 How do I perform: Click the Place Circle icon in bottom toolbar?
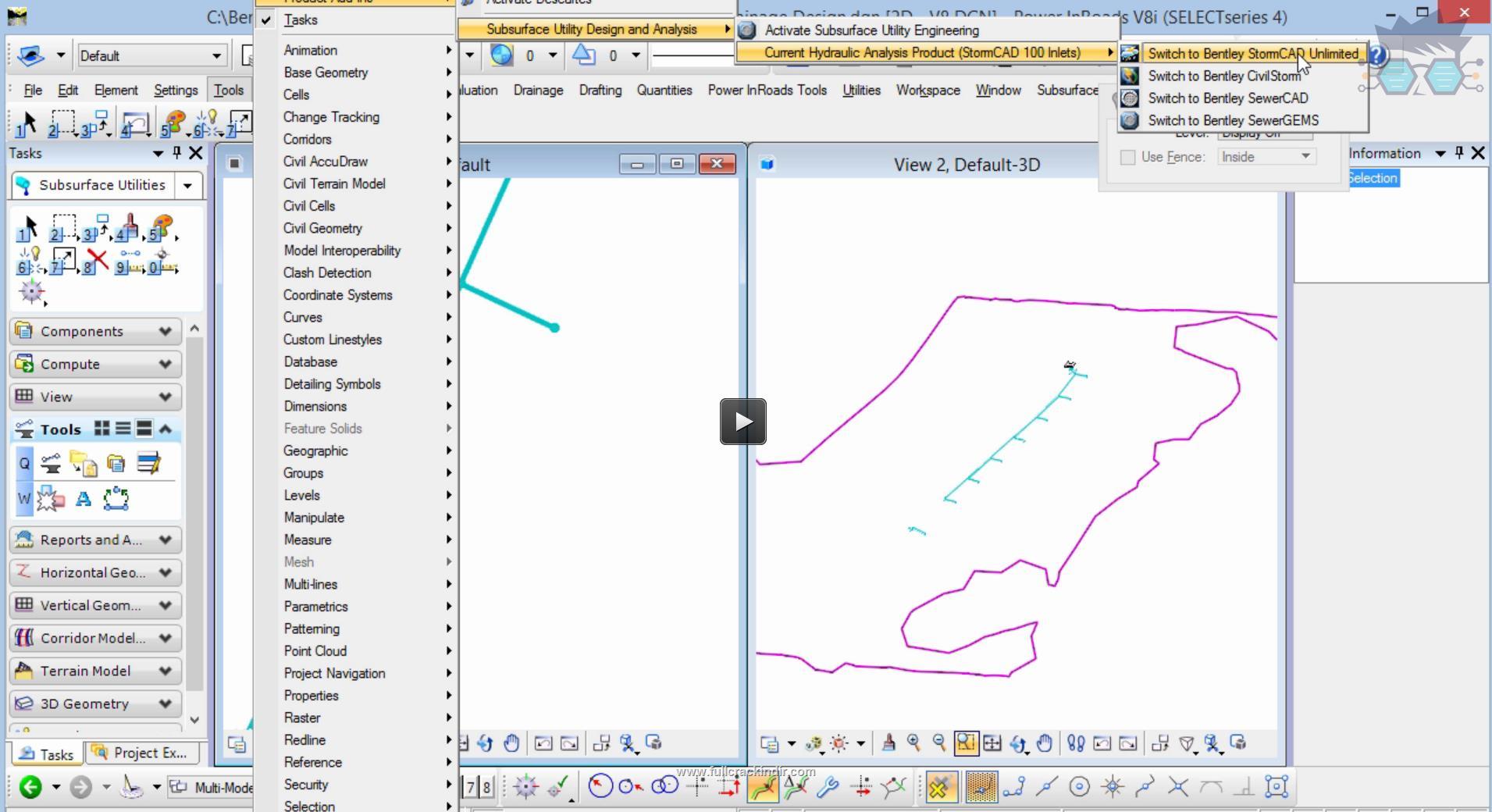[x=600, y=786]
